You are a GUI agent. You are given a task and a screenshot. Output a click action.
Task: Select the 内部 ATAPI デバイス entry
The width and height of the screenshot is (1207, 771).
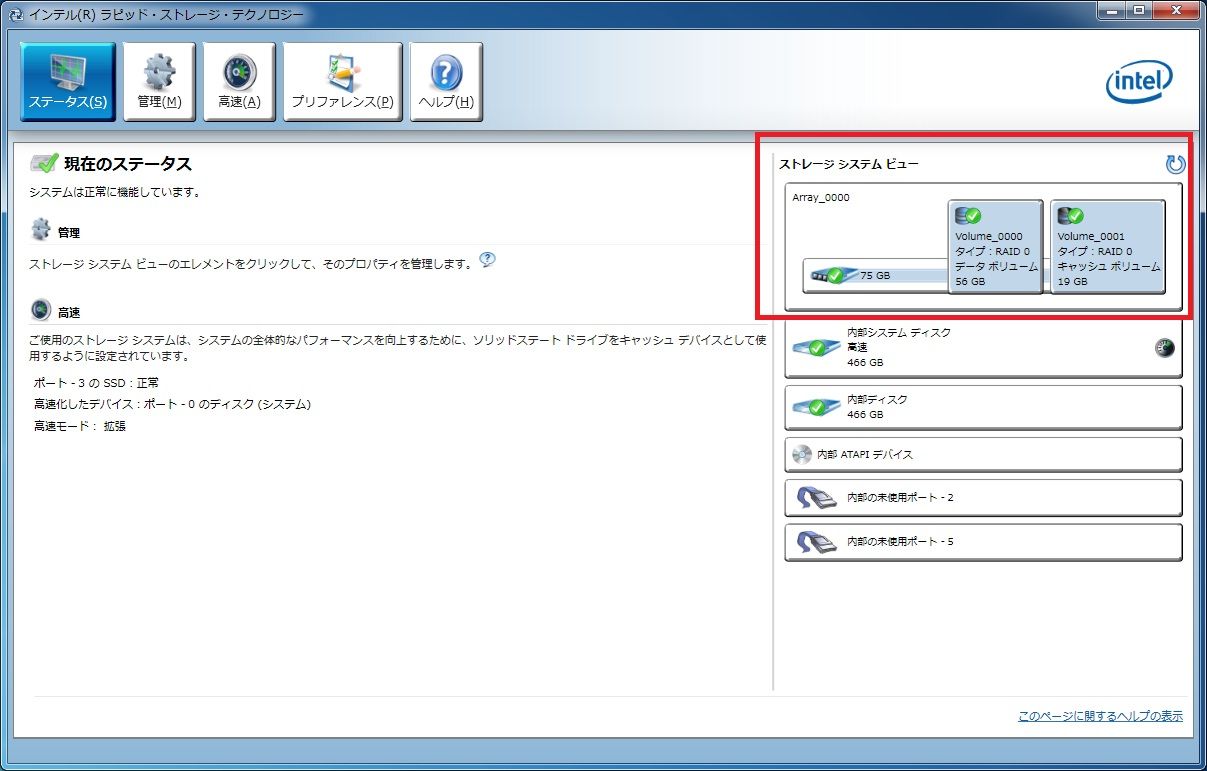983,454
